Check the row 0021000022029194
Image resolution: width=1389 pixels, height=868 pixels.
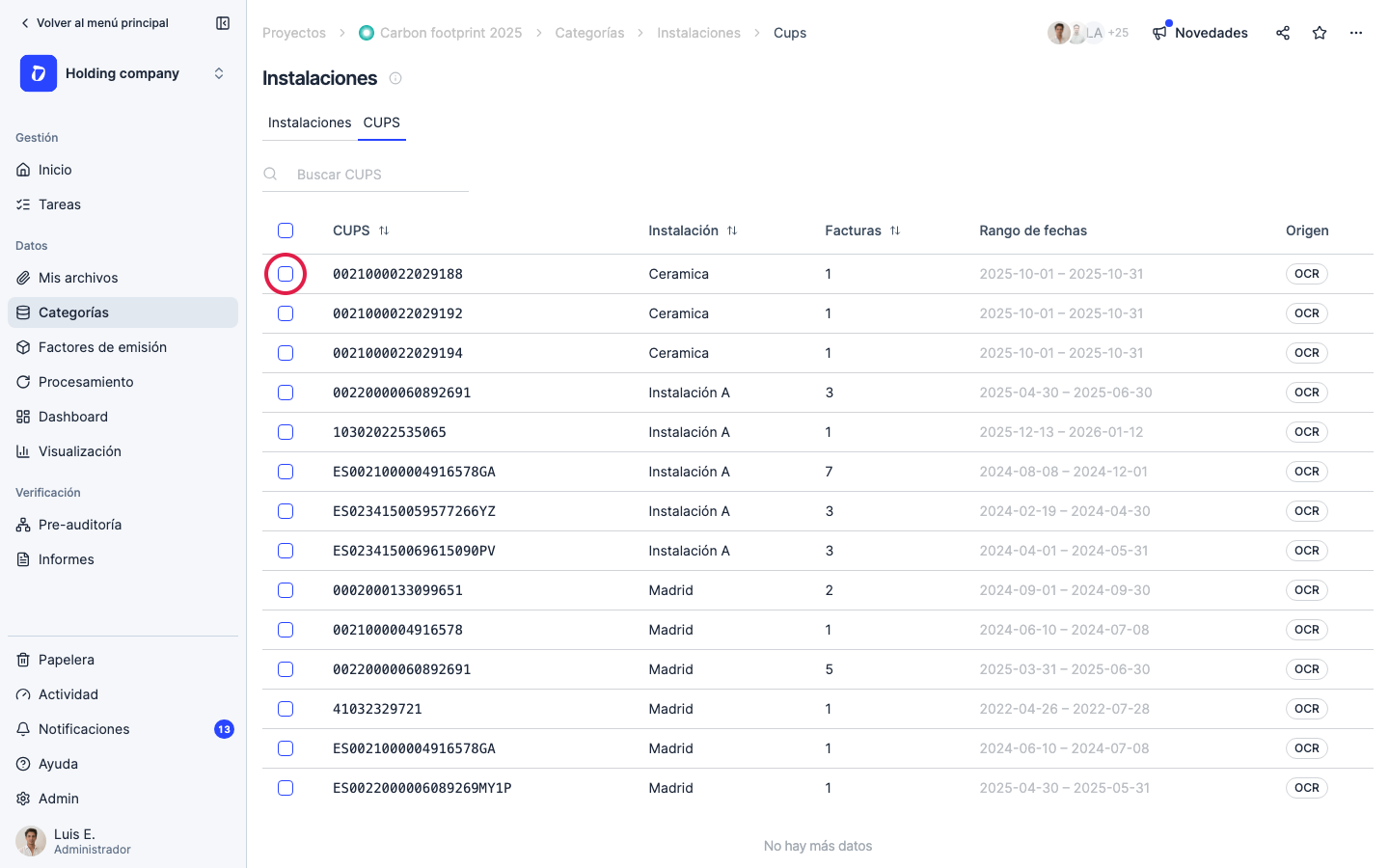point(286,353)
